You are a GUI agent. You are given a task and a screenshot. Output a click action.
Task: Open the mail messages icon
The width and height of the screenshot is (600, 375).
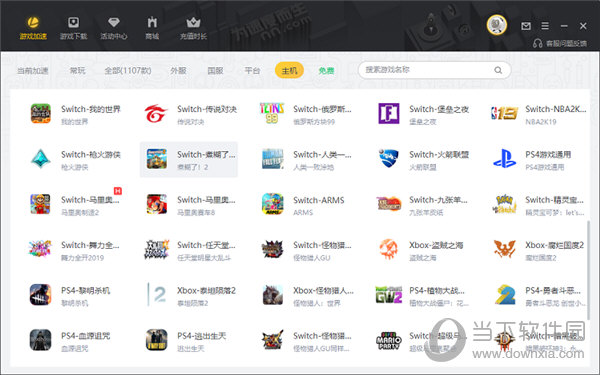pyautogui.click(x=526, y=26)
